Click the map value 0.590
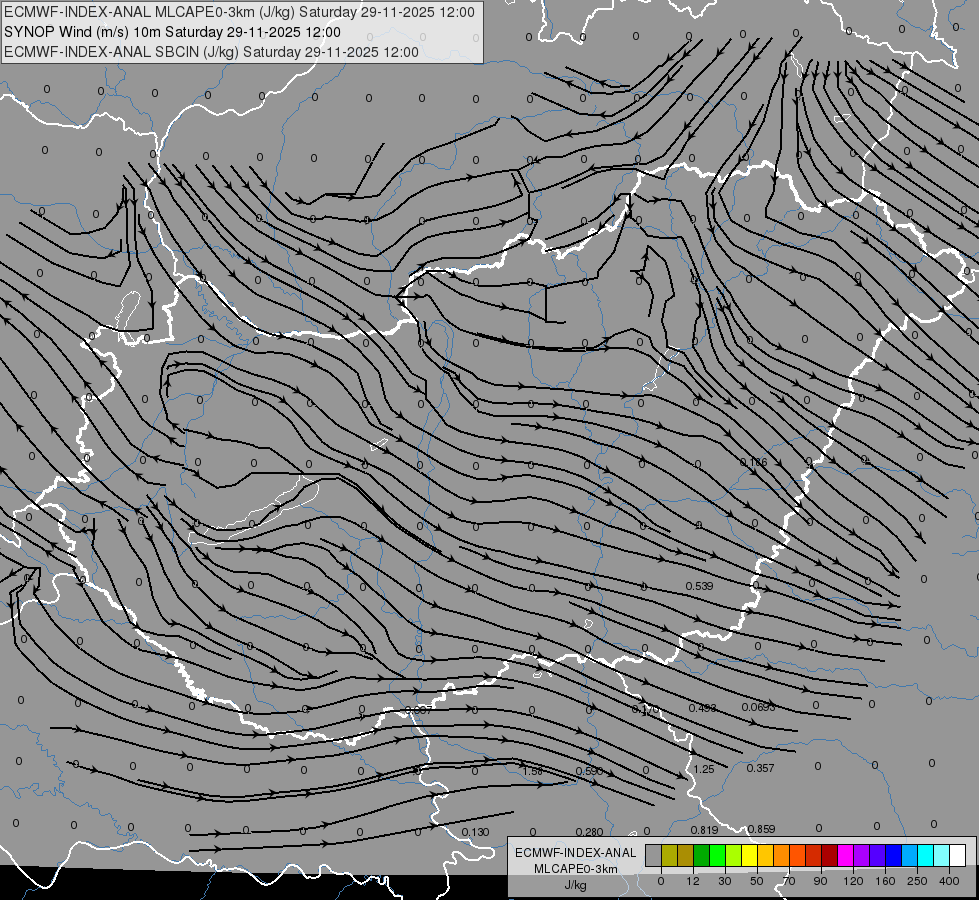The height and width of the screenshot is (900, 979). (x=589, y=771)
